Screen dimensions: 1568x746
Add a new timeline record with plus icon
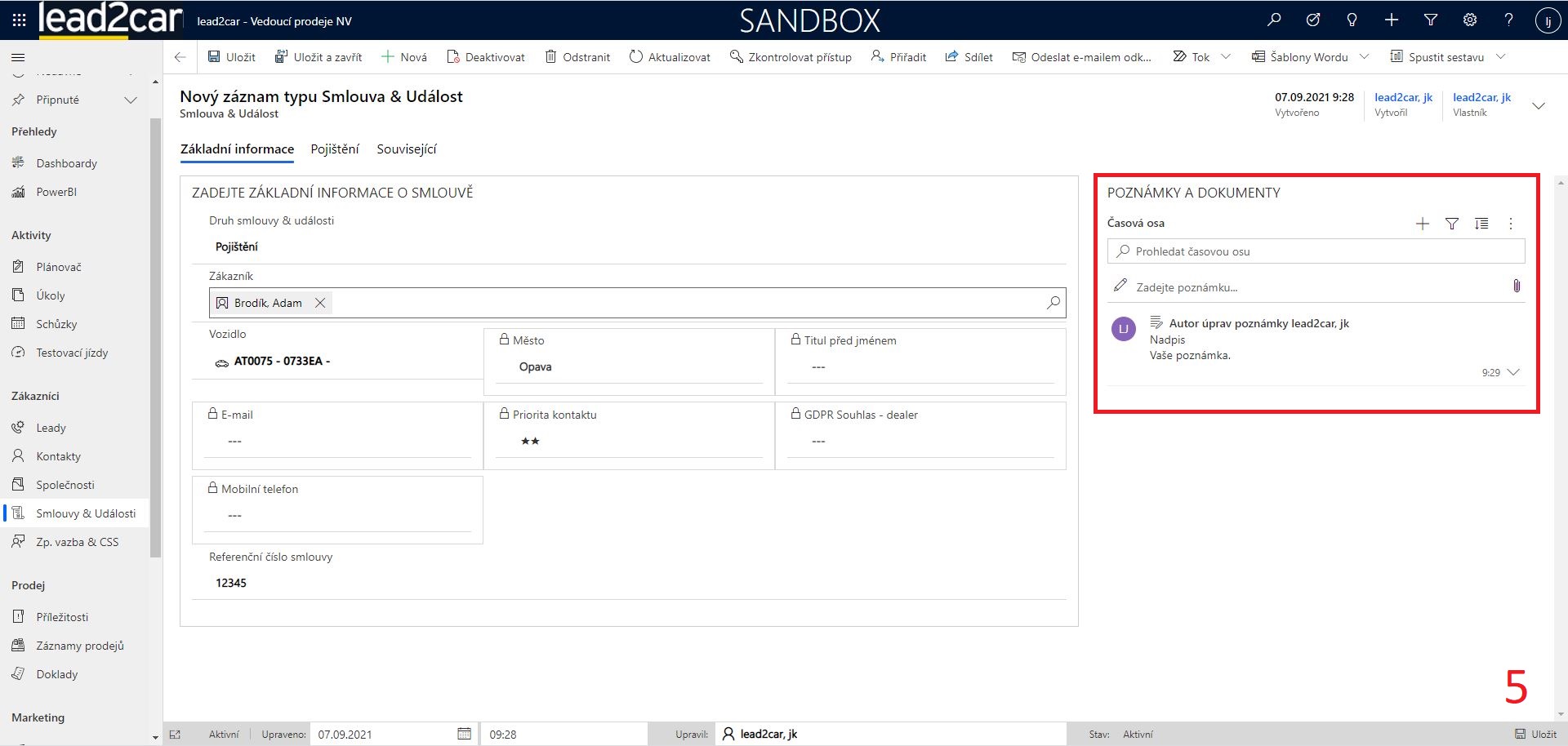(x=1423, y=224)
